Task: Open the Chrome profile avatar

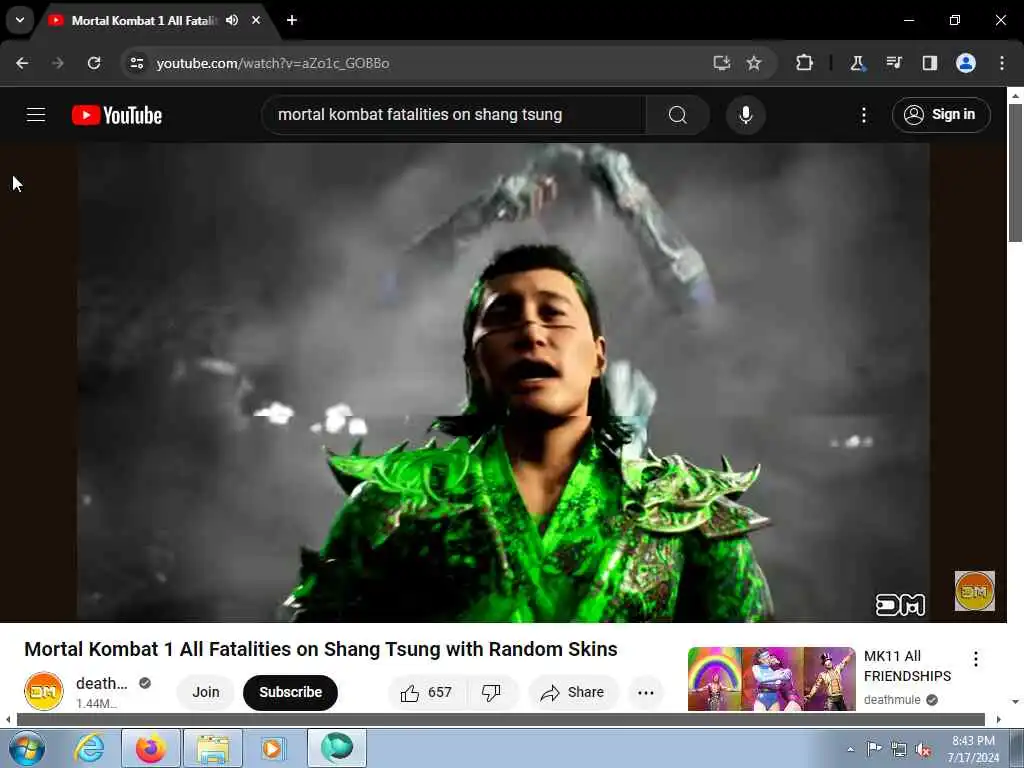Action: (966, 63)
